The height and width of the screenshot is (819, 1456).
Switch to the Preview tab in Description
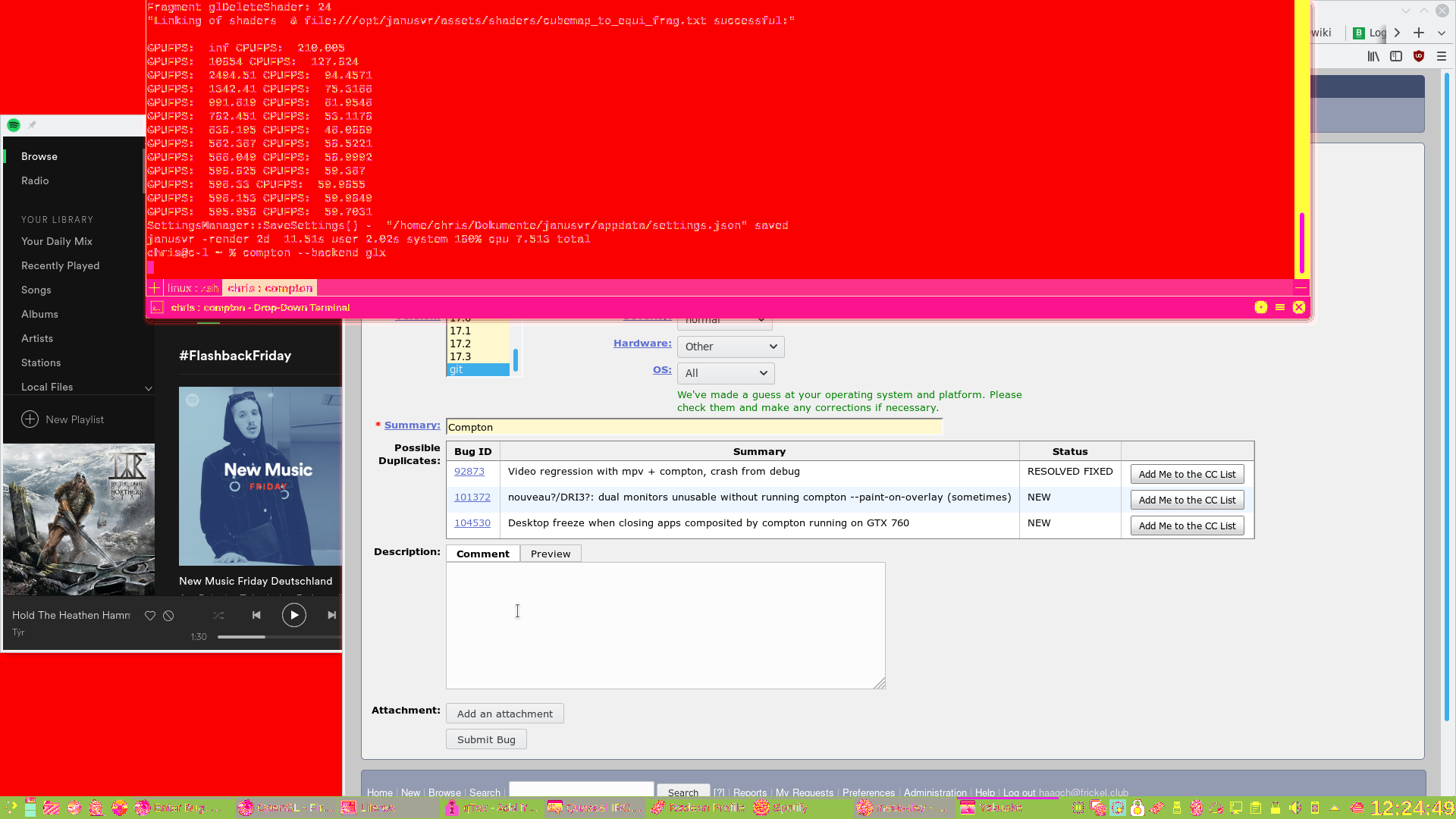click(551, 554)
